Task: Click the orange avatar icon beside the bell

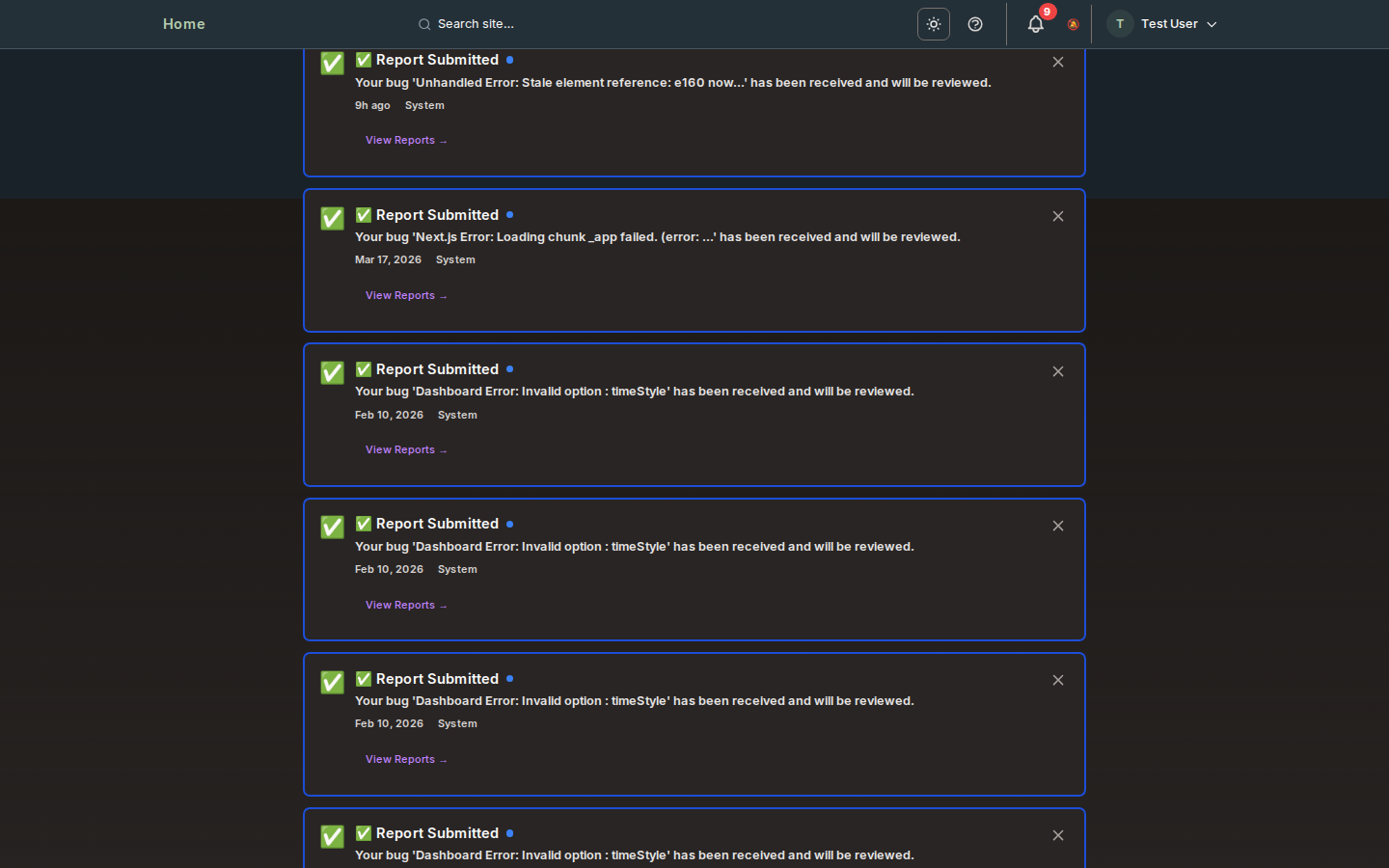Action: coord(1073,25)
